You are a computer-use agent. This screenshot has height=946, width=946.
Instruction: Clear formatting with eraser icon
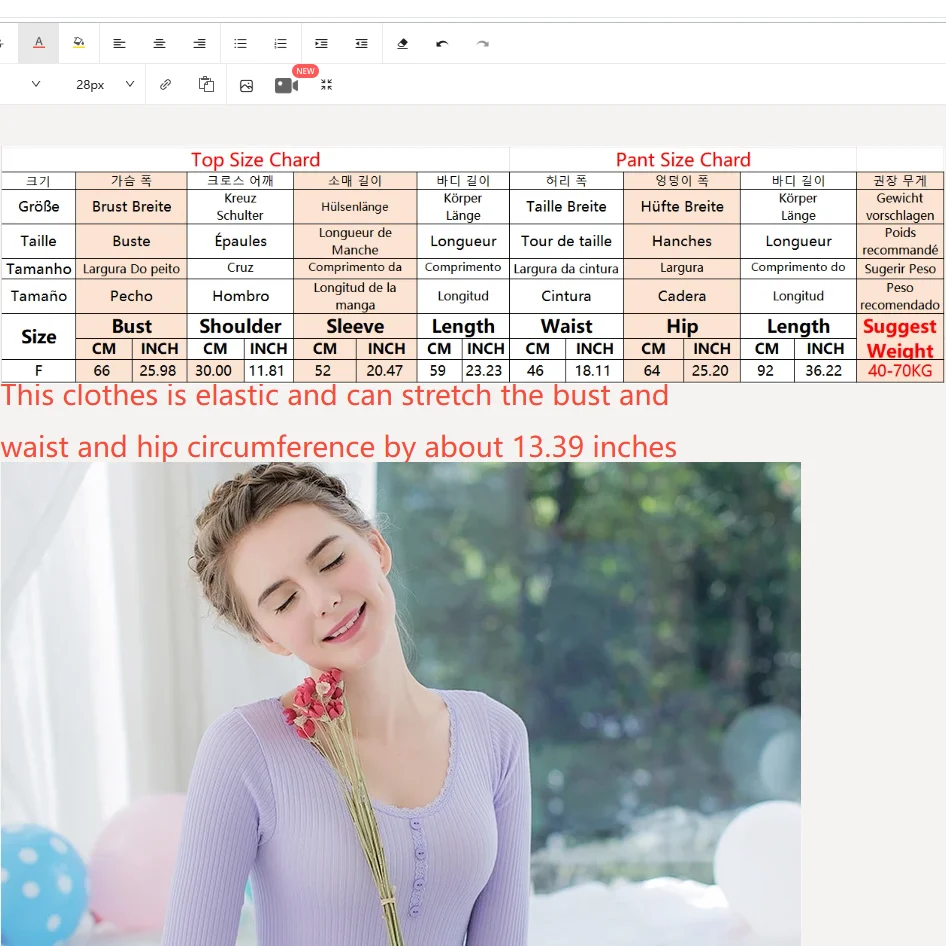point(402,43)
